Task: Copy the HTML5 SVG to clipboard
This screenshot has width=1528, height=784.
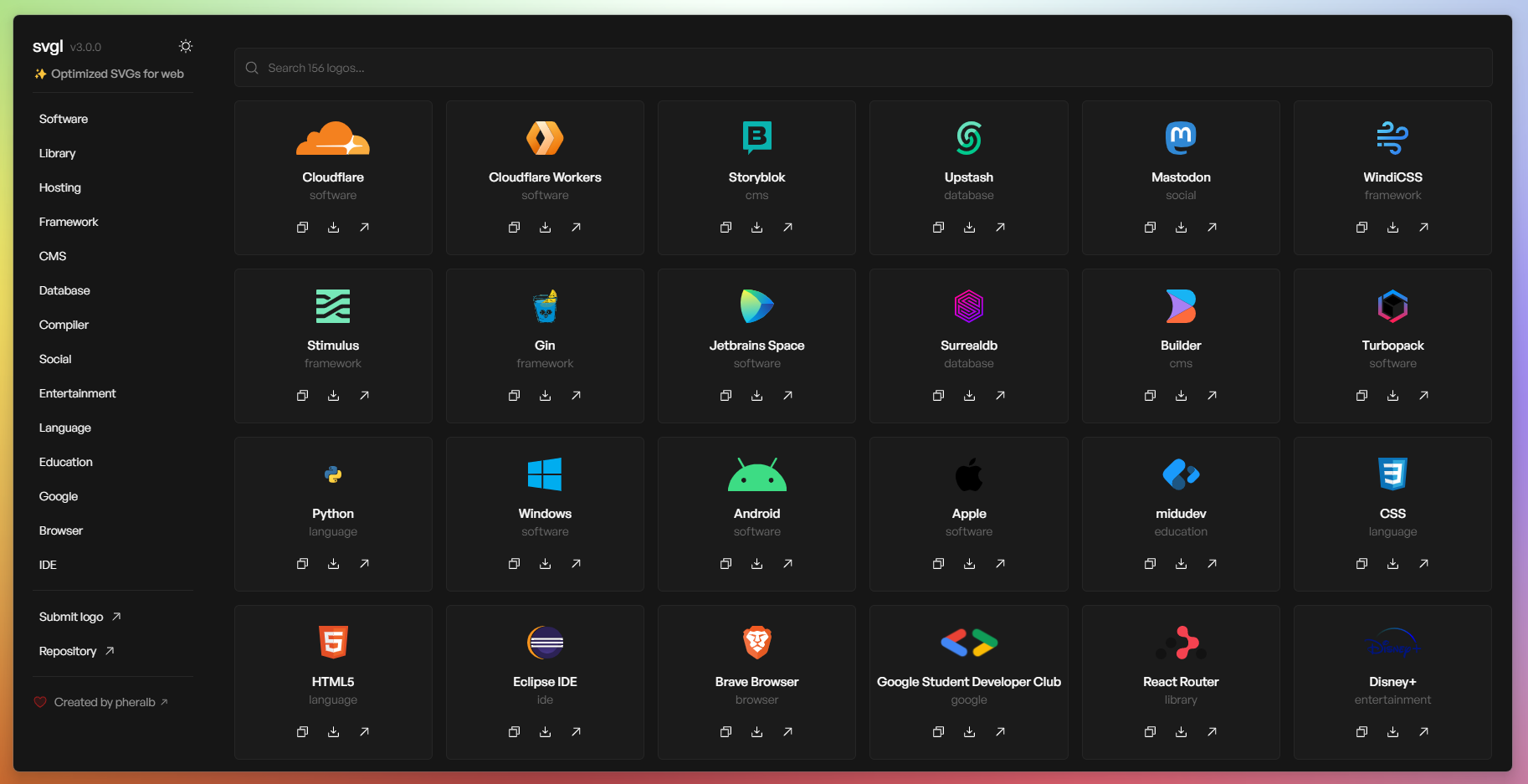Action: 302,732
